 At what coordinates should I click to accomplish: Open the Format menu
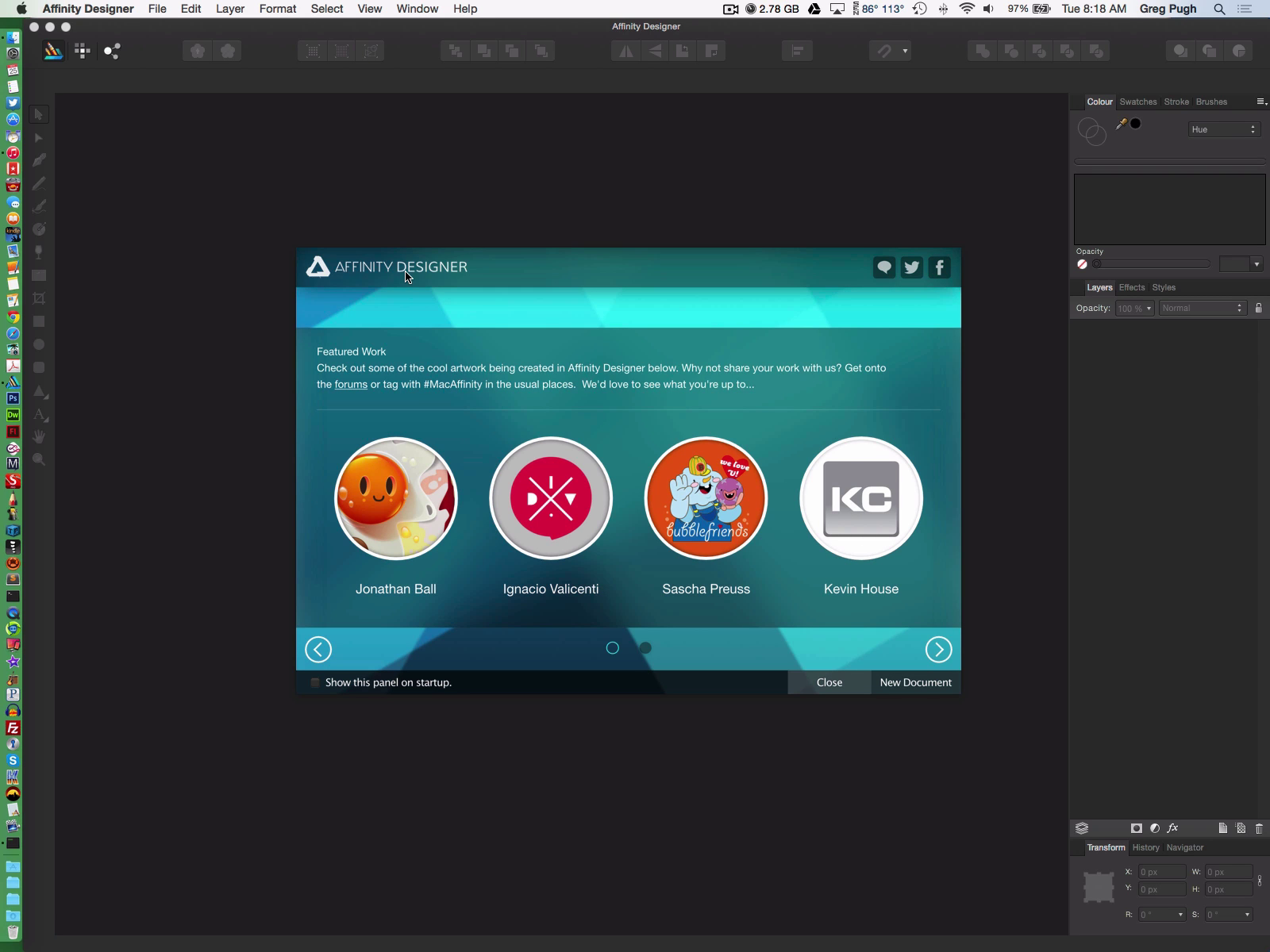click(x=278, y=9)
